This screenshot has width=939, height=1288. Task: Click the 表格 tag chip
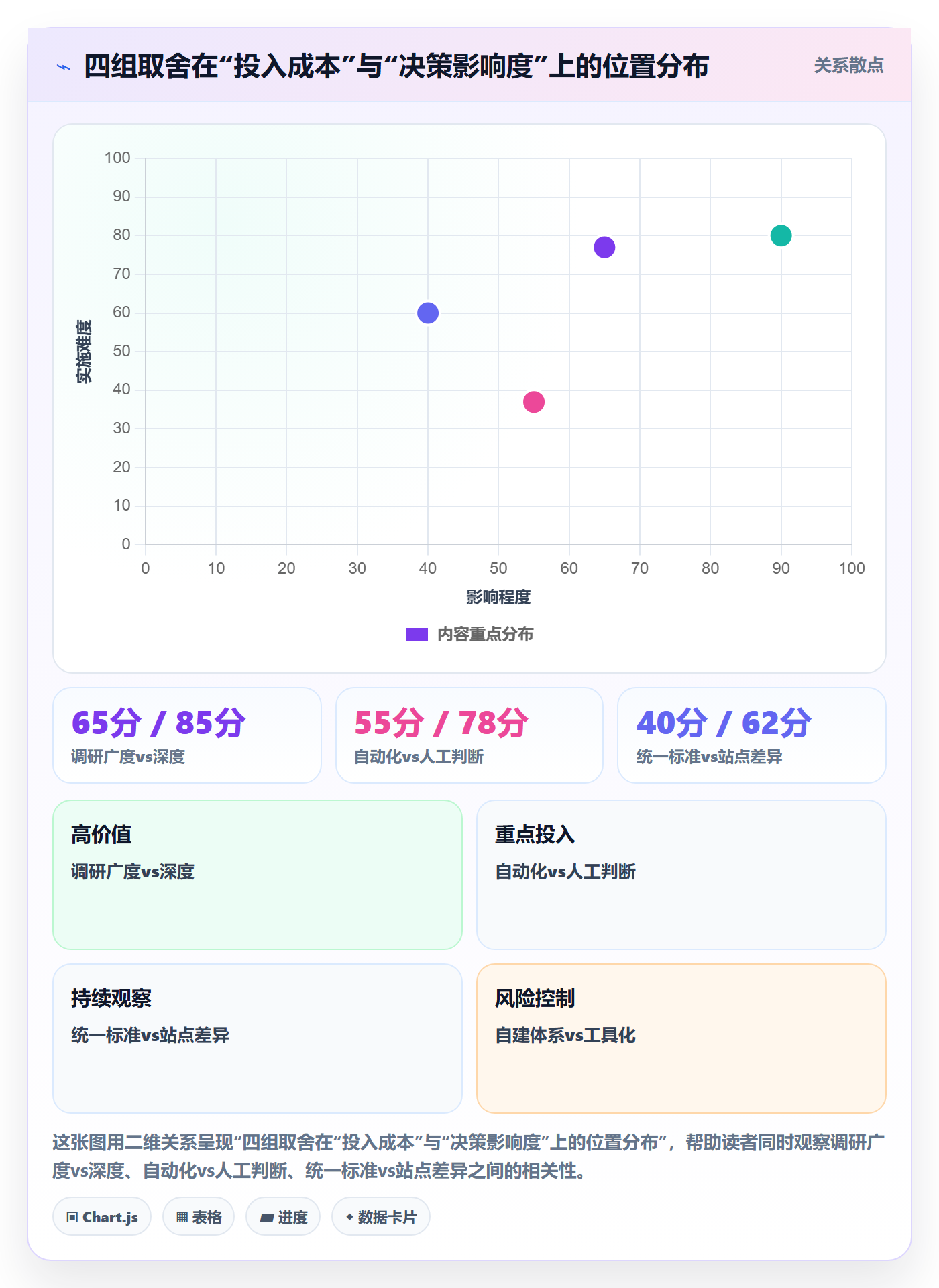pyautogui.click(x=199, y=1217)
